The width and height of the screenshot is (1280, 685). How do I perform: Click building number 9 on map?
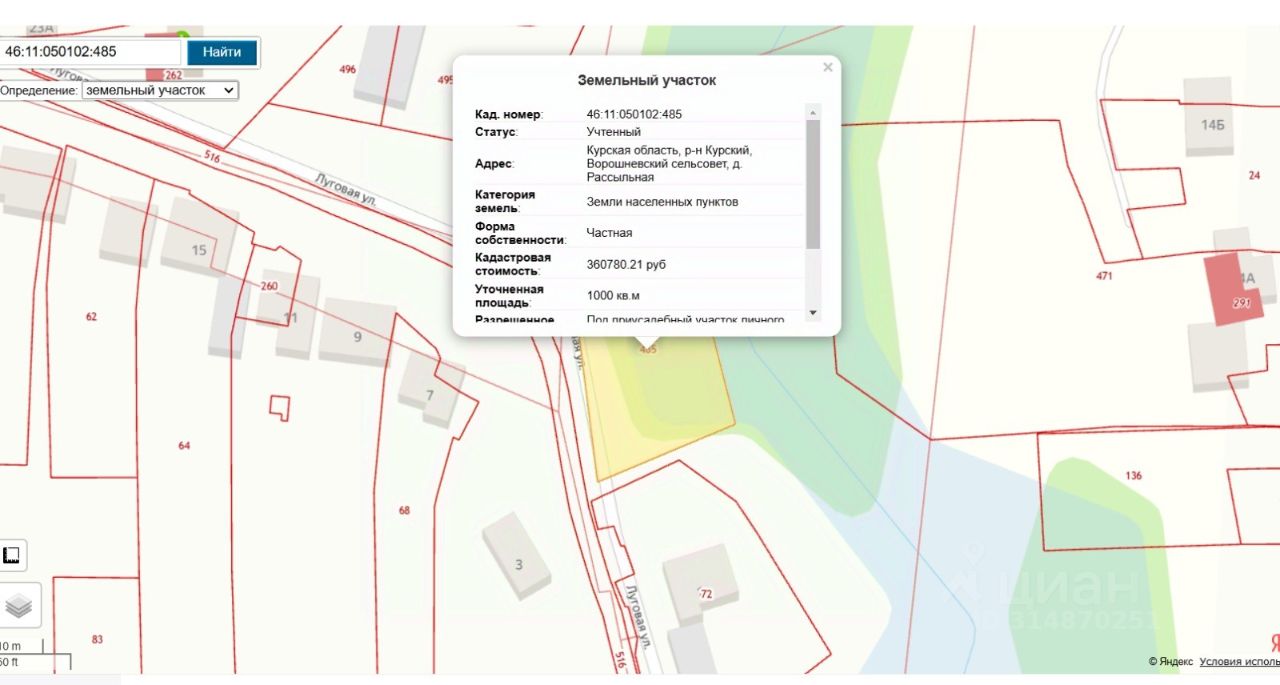pos(357,337)
